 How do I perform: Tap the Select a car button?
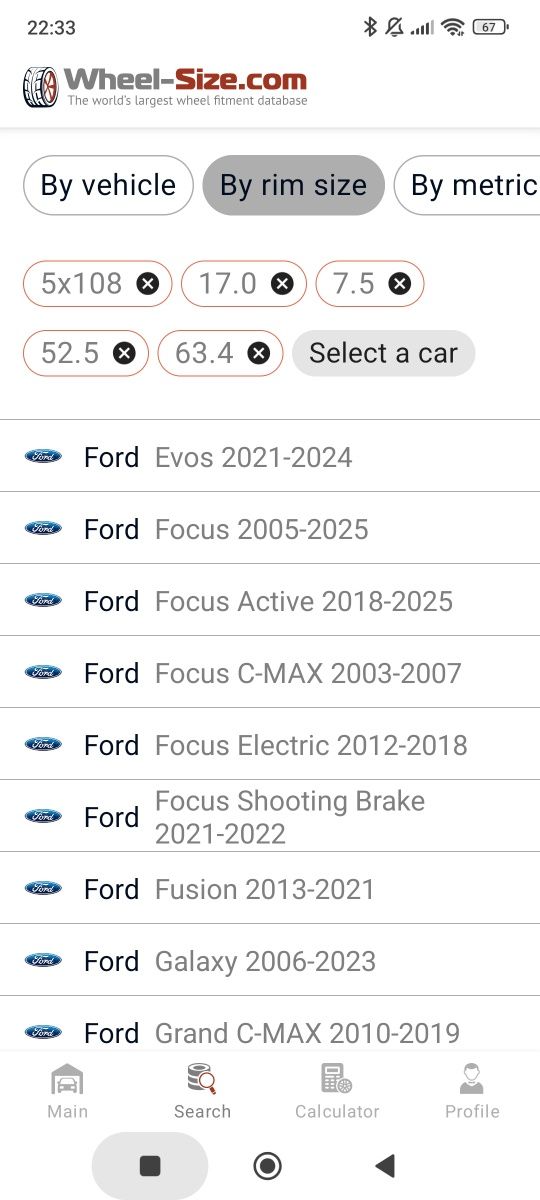pos(383,353)
